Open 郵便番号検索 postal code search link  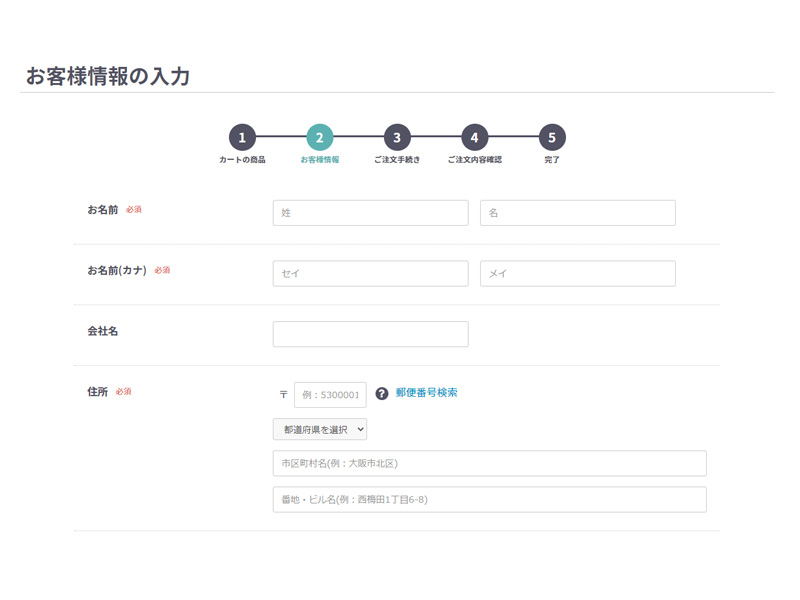426,393
